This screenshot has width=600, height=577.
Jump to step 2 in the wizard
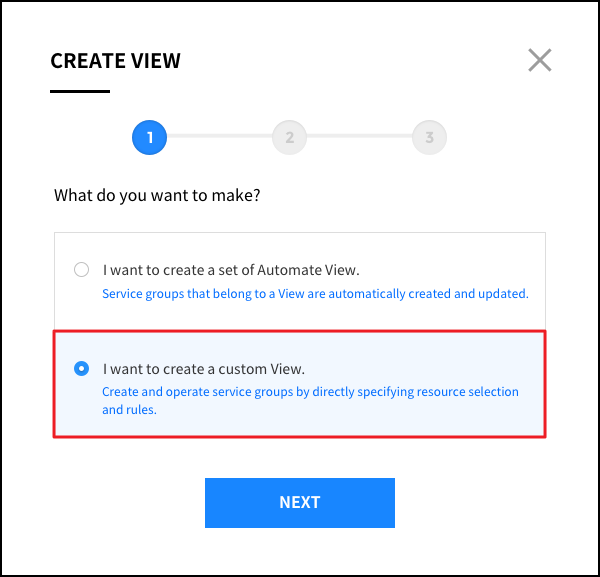[x=289, y=138]
